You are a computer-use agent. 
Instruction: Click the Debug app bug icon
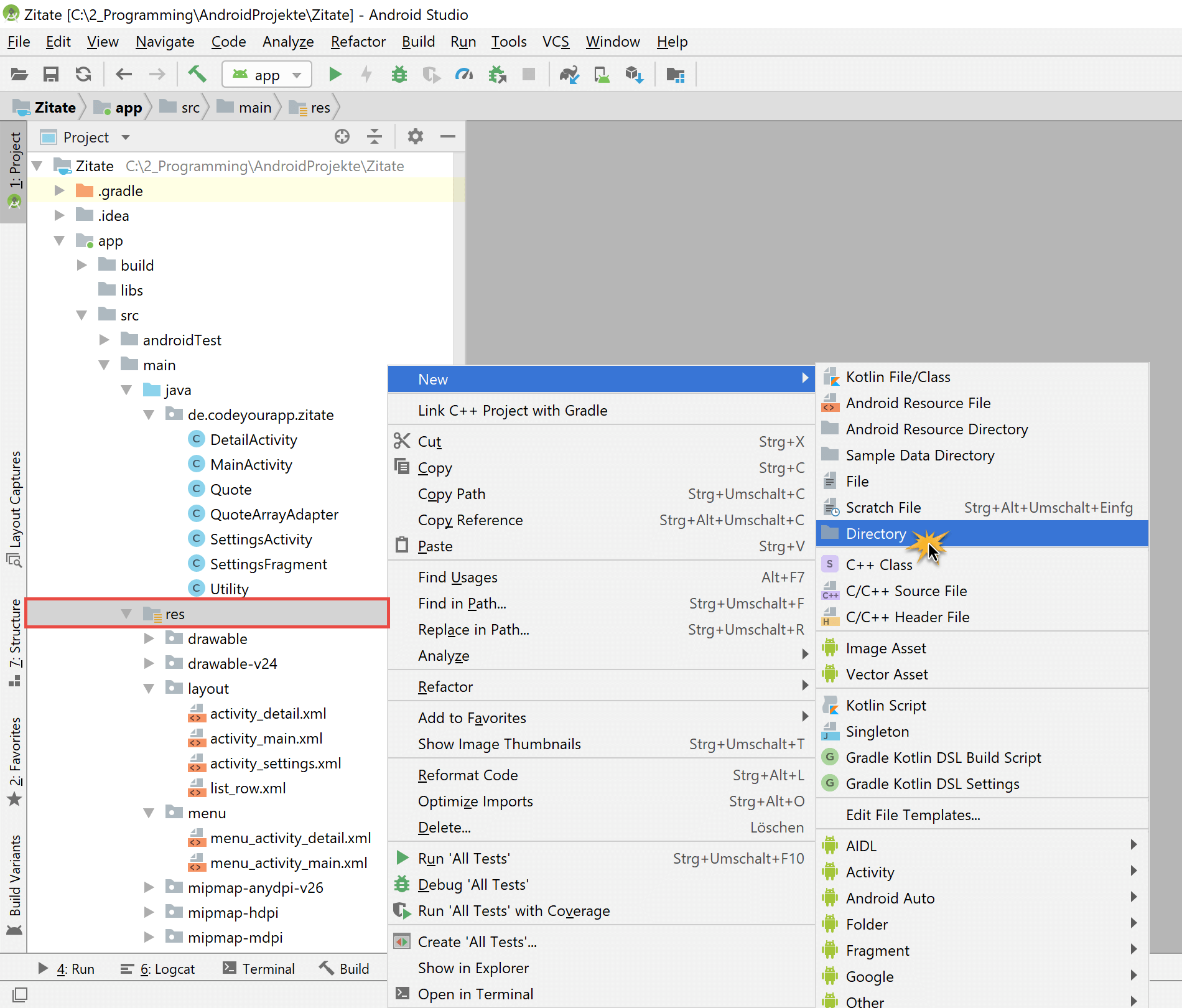tap(399, 75)
